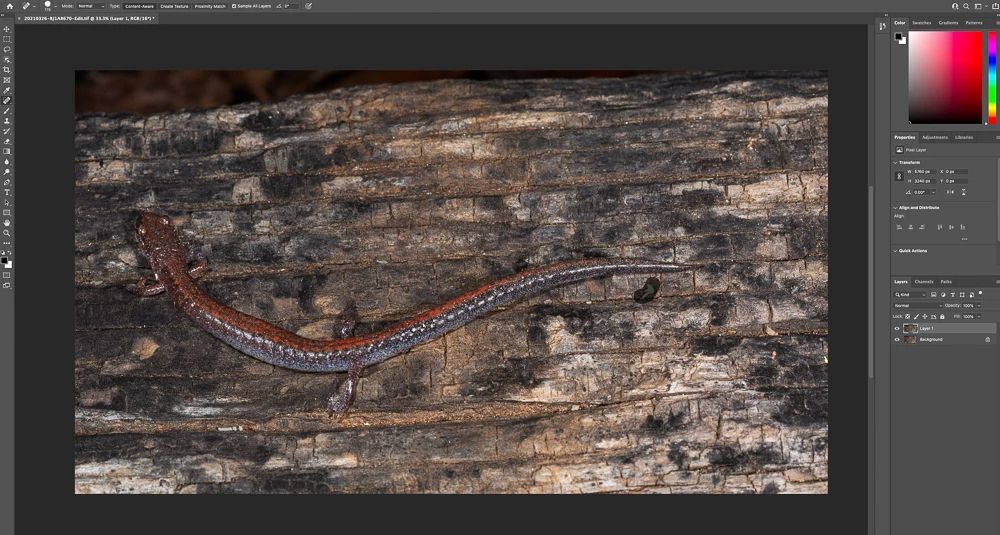Select the Path Selection tool
This screenshot has height=535, width=1000.
click(7, 203)
